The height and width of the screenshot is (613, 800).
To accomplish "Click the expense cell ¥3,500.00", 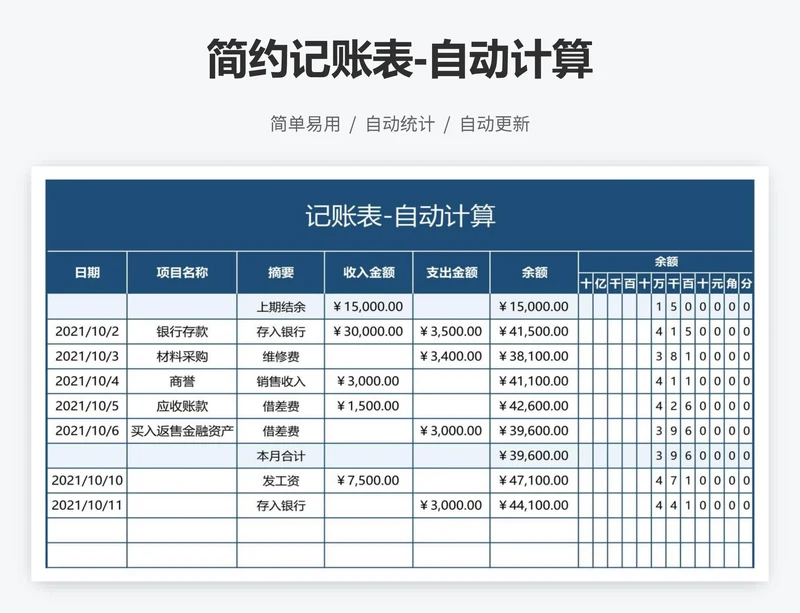I will click(x=452, y=332).
